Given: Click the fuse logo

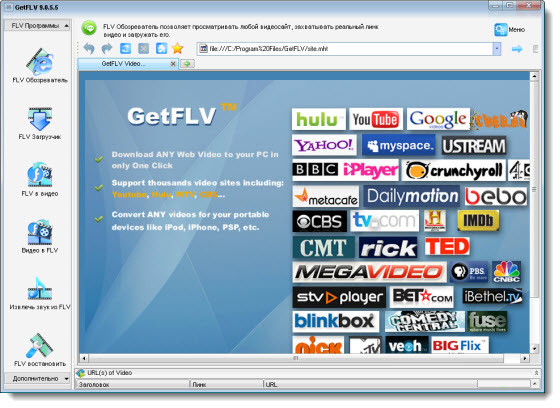Looking at the screenshot, I should tap(487, 322).
